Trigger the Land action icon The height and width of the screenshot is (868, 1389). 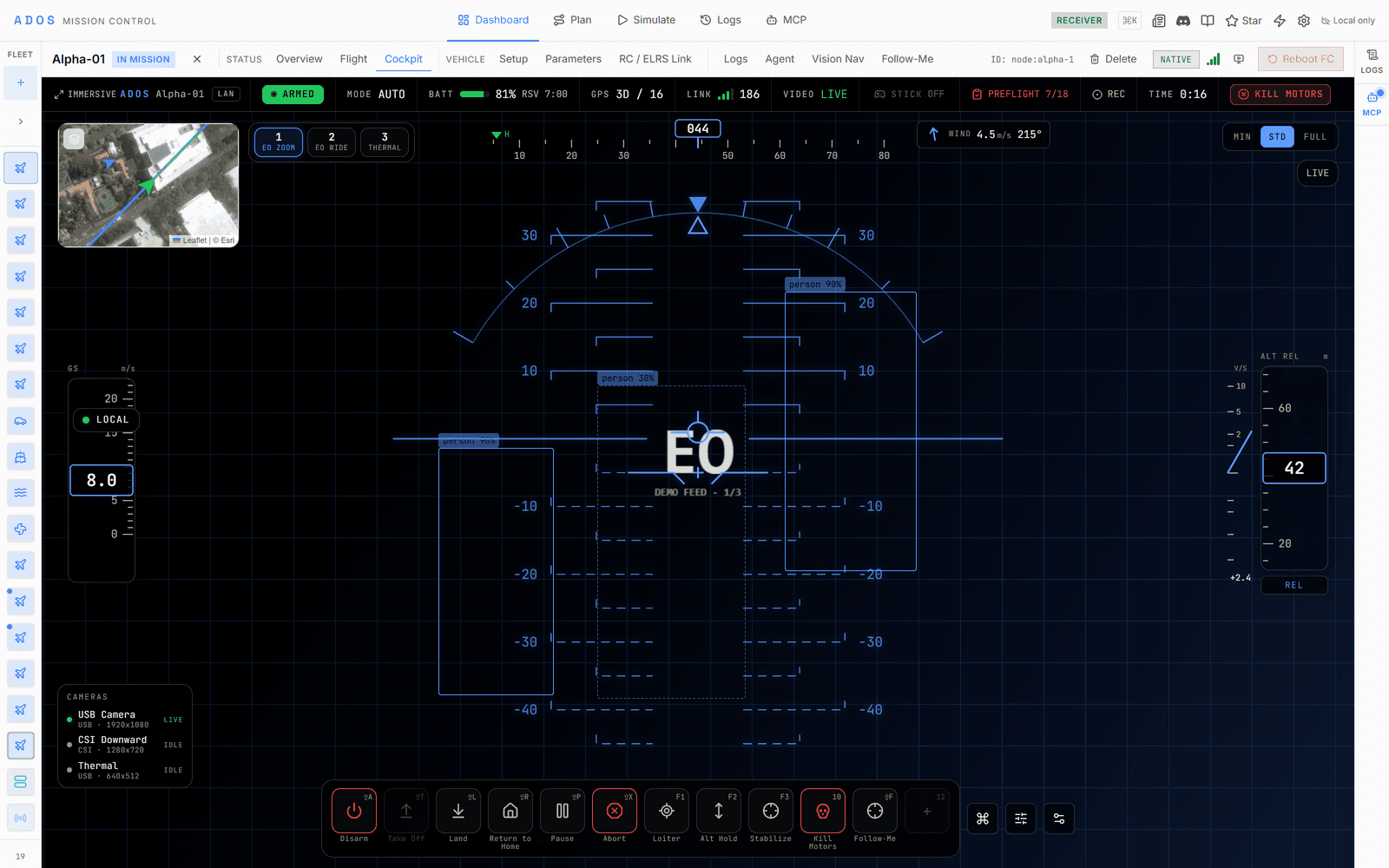click(x=458, y=811)
